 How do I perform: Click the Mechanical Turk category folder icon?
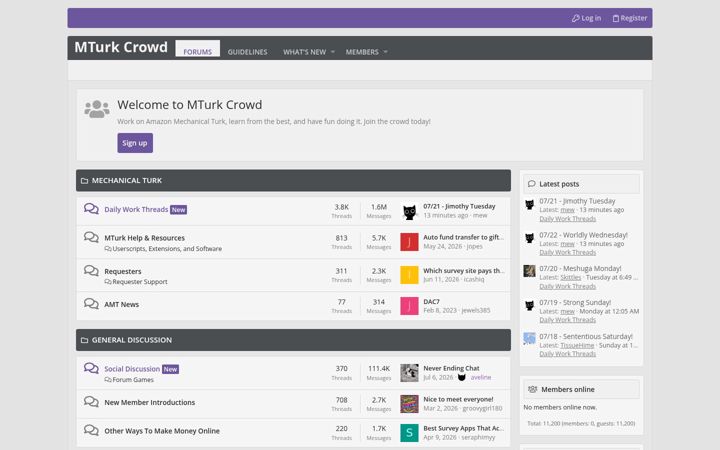pos(84,181)
